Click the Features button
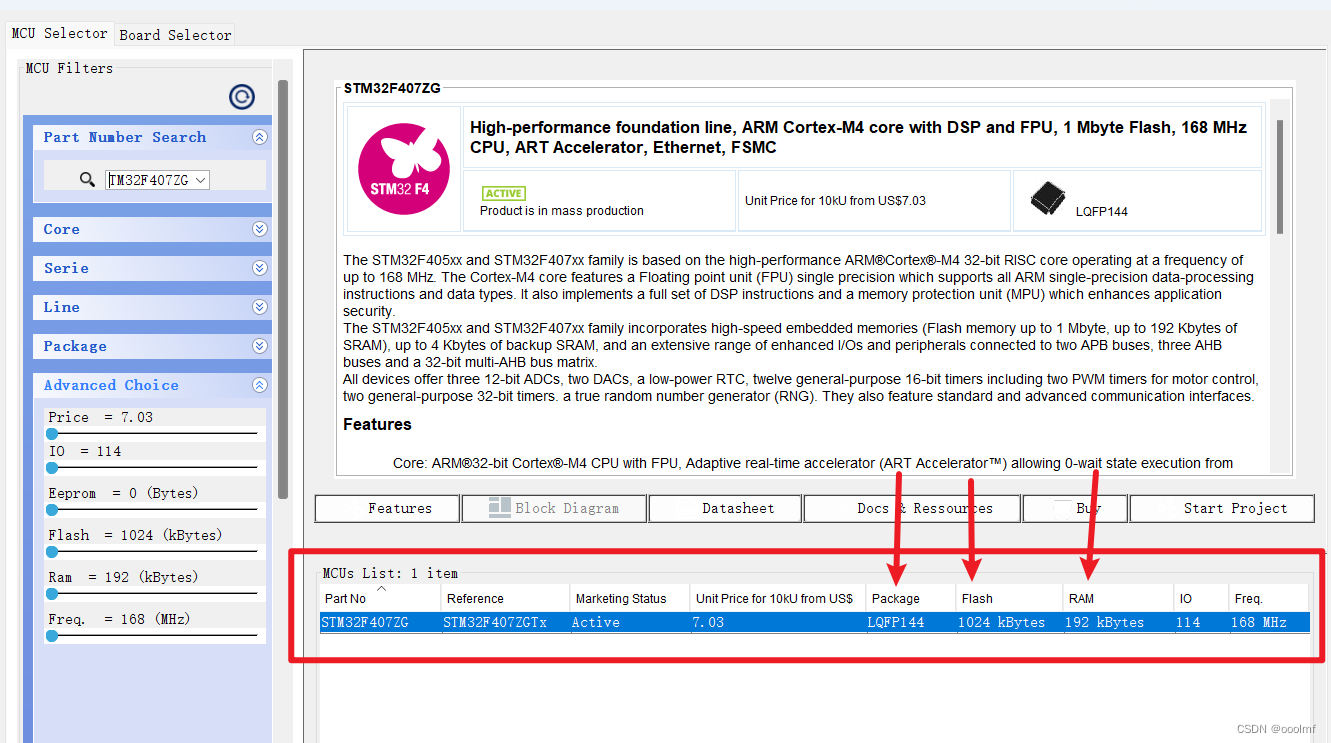This screenshot has width=1331, height=743. coord(387,508)
